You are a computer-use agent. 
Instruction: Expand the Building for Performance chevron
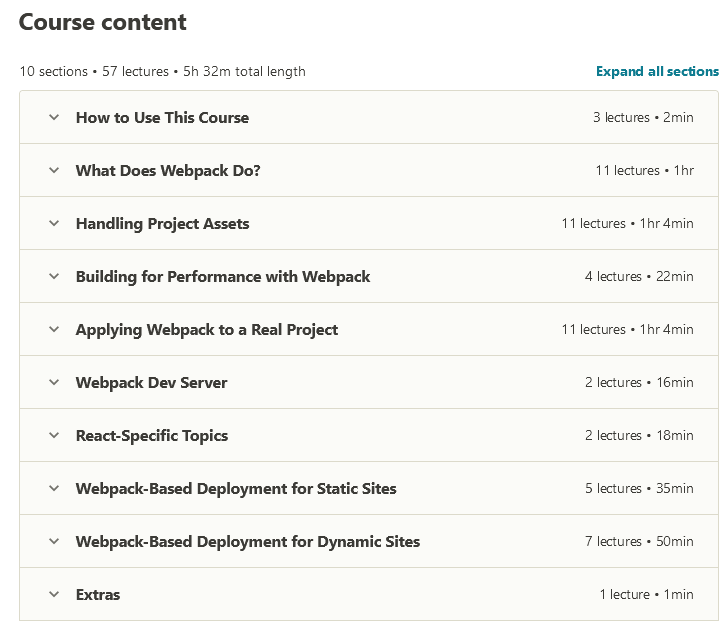coord(54,276)
